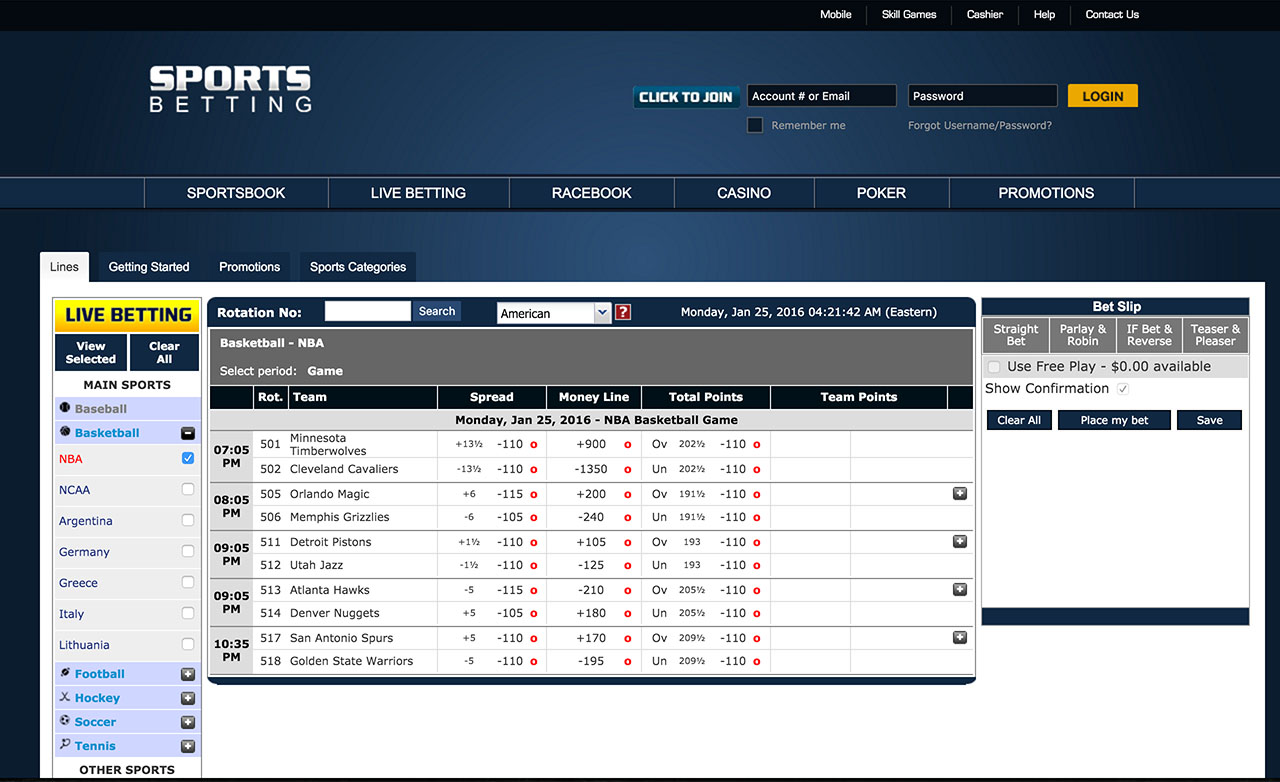Select Utah Jazz -125 money line radio

[x=628, y=566]
